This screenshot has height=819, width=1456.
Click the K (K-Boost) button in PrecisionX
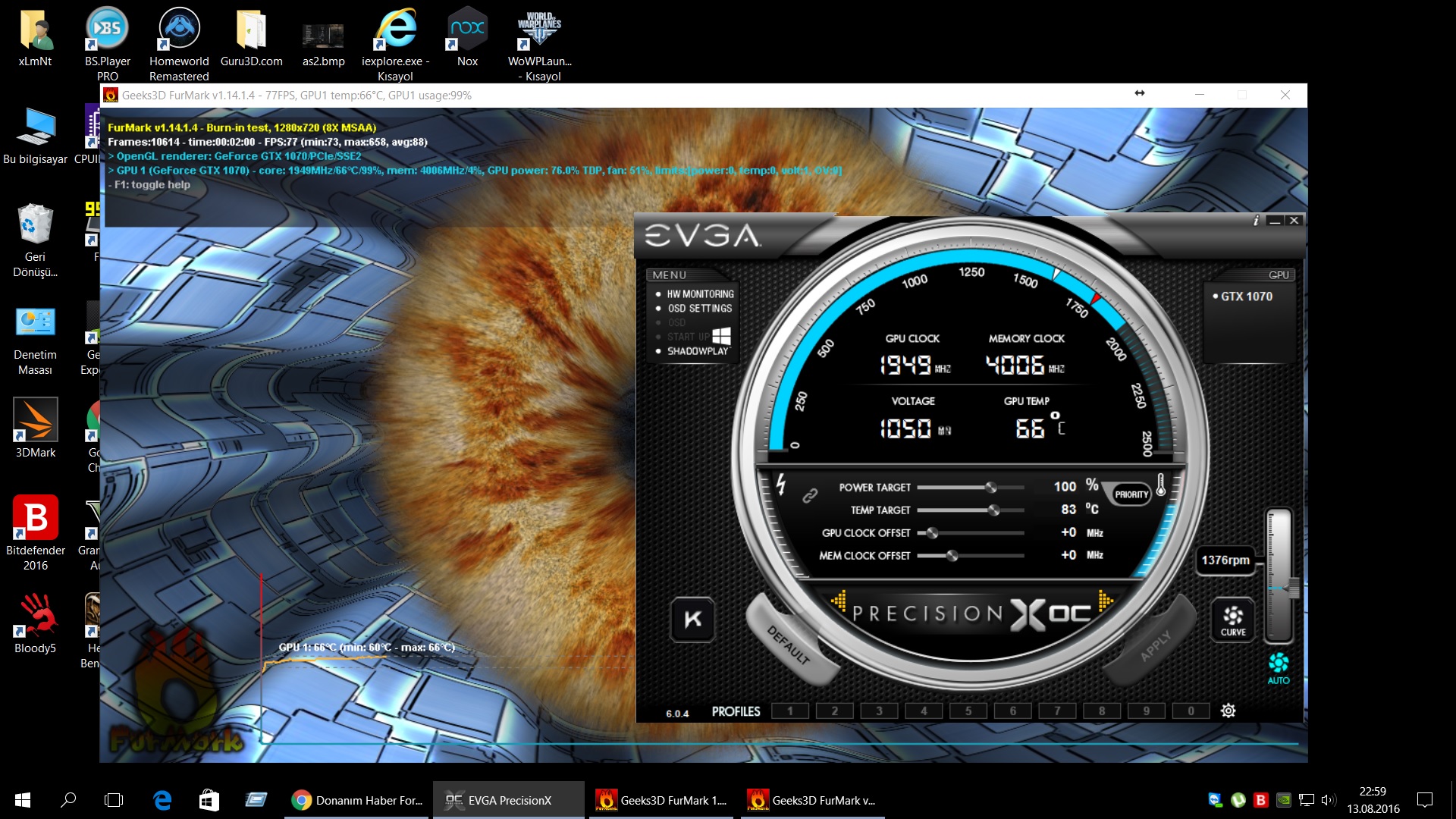(693, 619)
